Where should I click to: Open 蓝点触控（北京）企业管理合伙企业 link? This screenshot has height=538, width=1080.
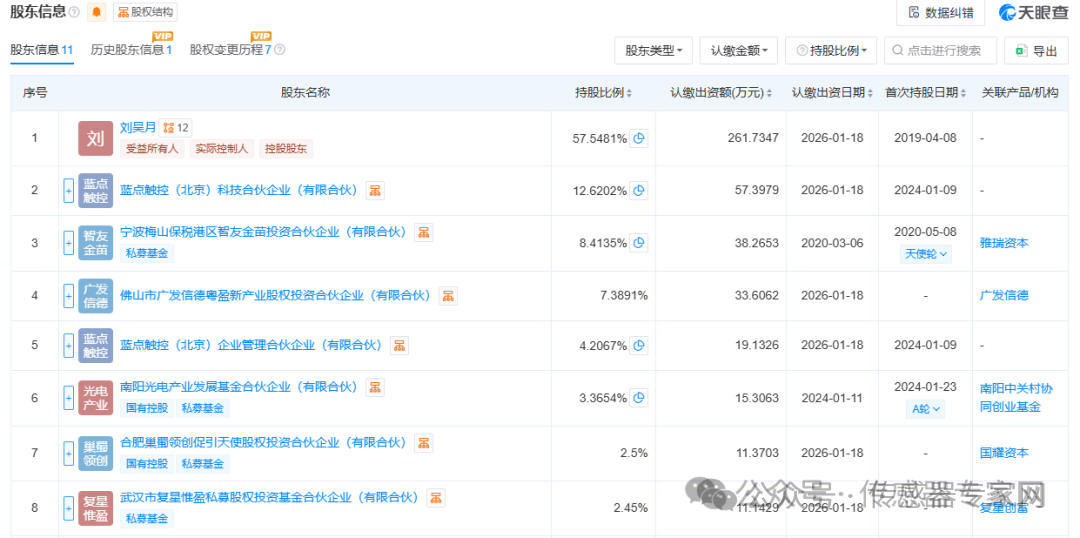pos(251,345)
